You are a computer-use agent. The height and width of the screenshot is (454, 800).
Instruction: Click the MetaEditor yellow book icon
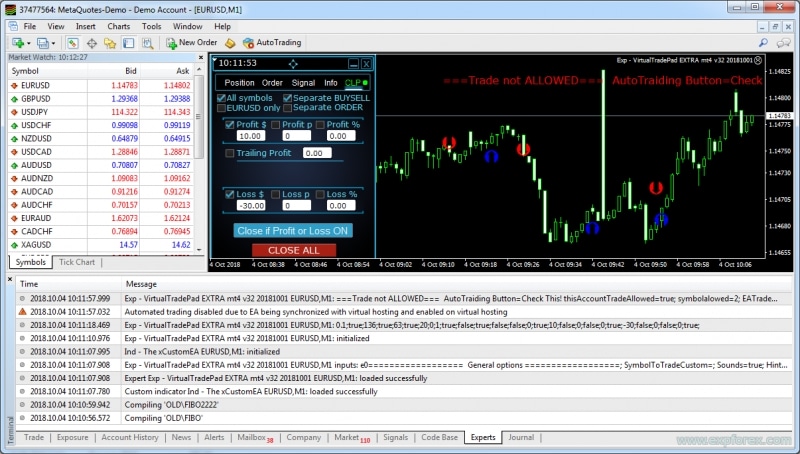tap(230, 43)
